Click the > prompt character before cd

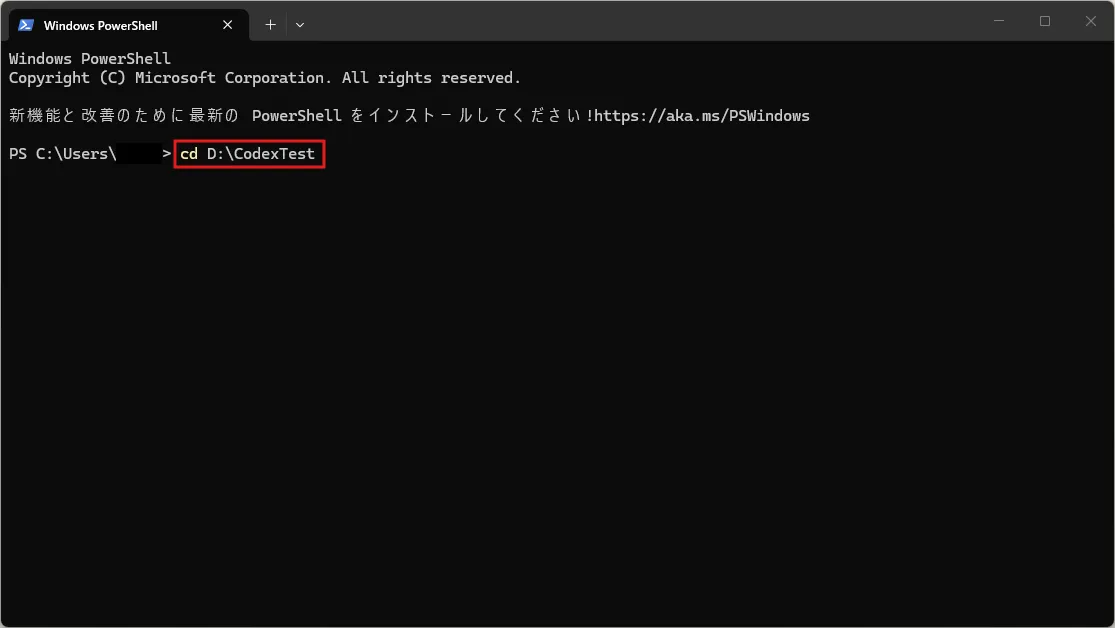[x=166, y=154]
